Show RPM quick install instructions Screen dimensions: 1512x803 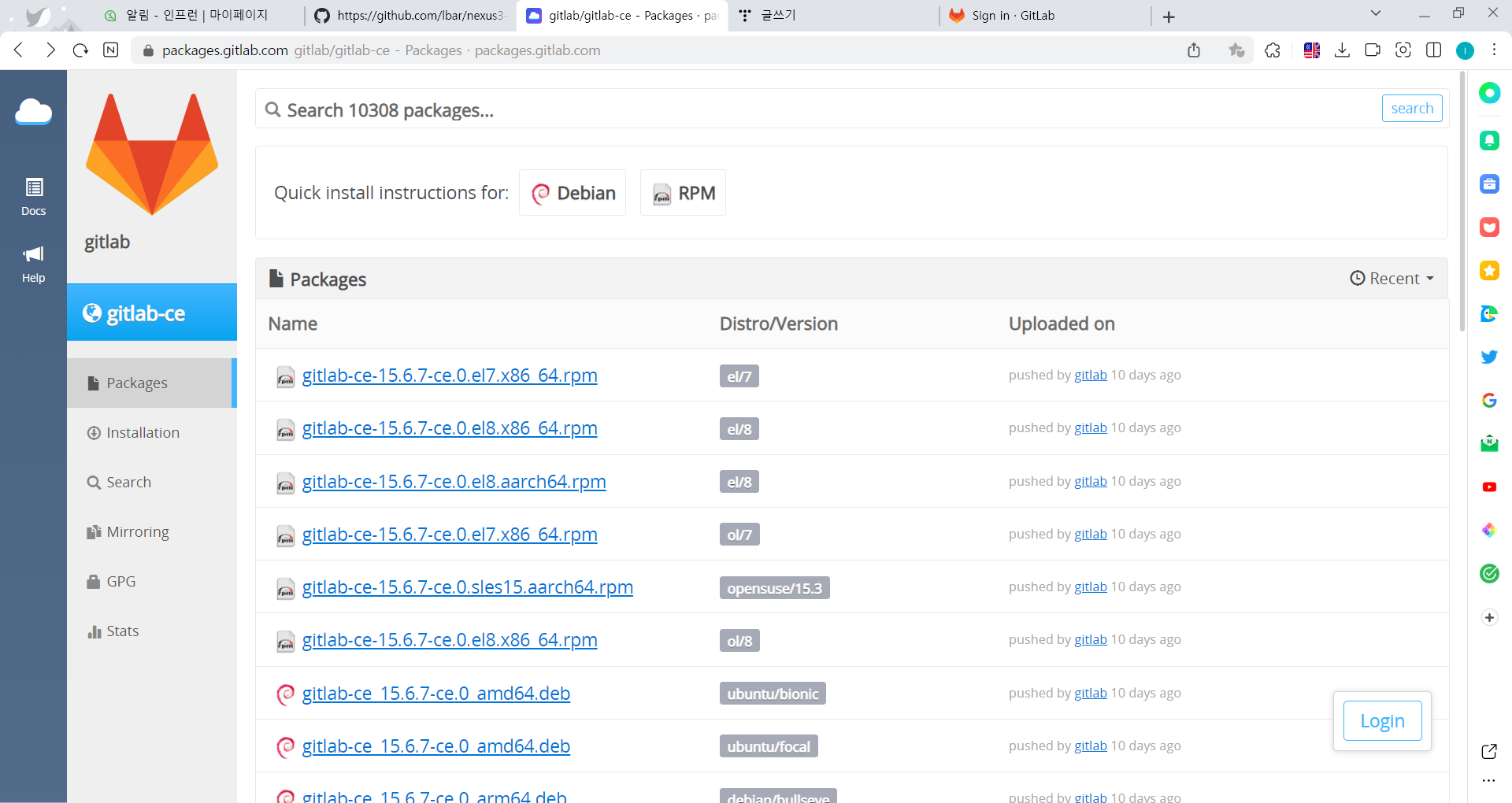(x=683, y=193)
